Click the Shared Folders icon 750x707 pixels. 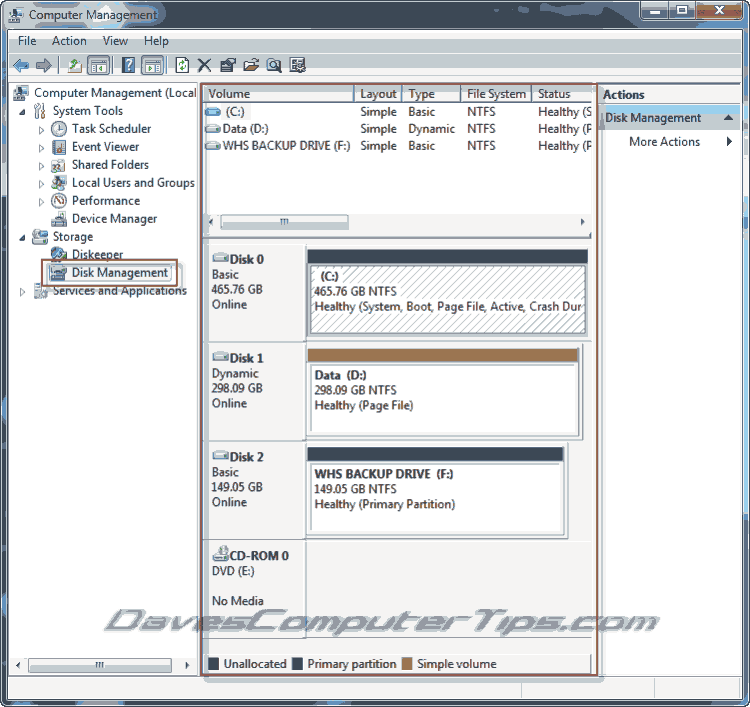pos(58,165)
